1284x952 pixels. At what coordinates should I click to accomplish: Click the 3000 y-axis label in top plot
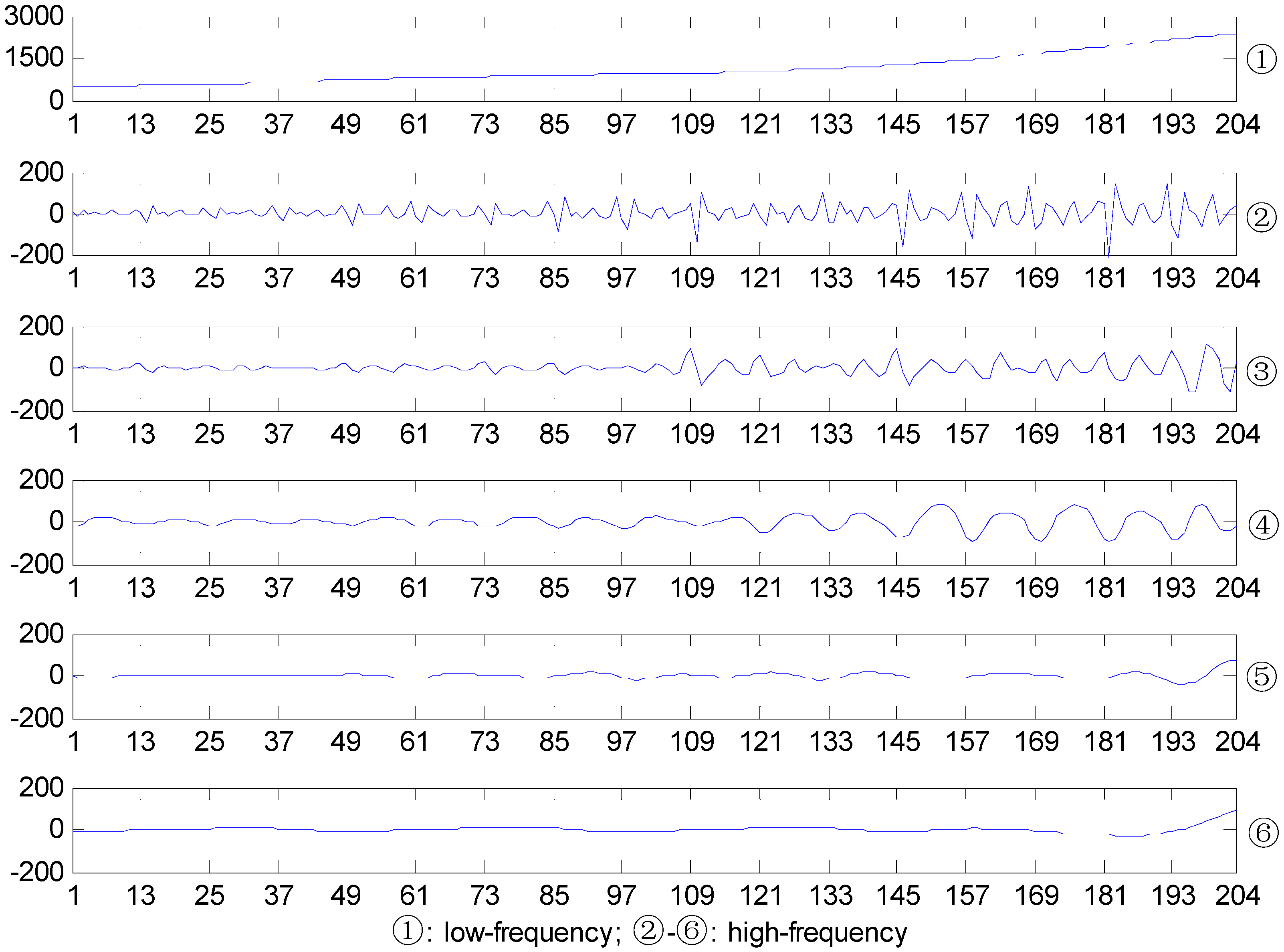click(33, 16)
